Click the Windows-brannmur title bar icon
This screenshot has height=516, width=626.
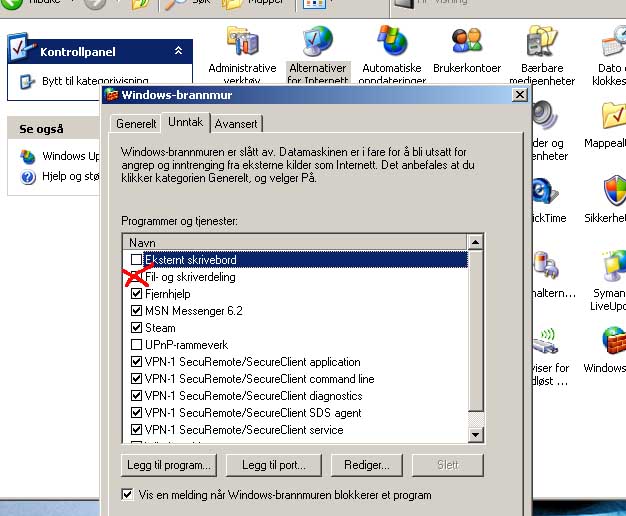point(111,95)
